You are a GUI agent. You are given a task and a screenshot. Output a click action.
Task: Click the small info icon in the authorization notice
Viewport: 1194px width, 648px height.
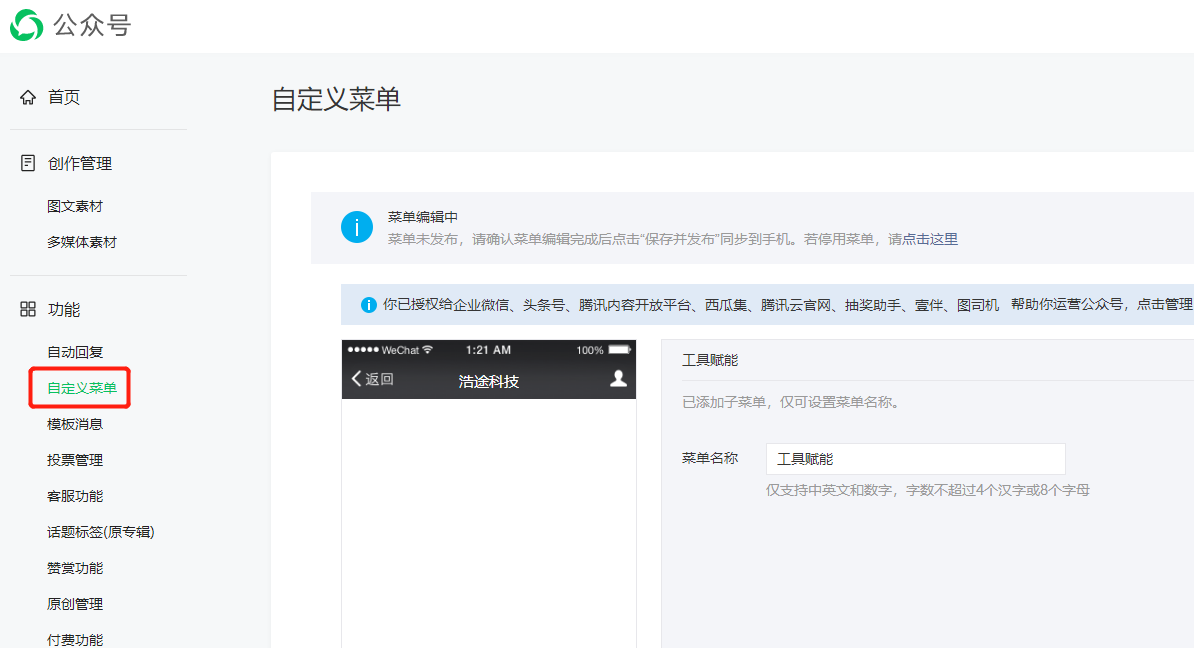369,305
